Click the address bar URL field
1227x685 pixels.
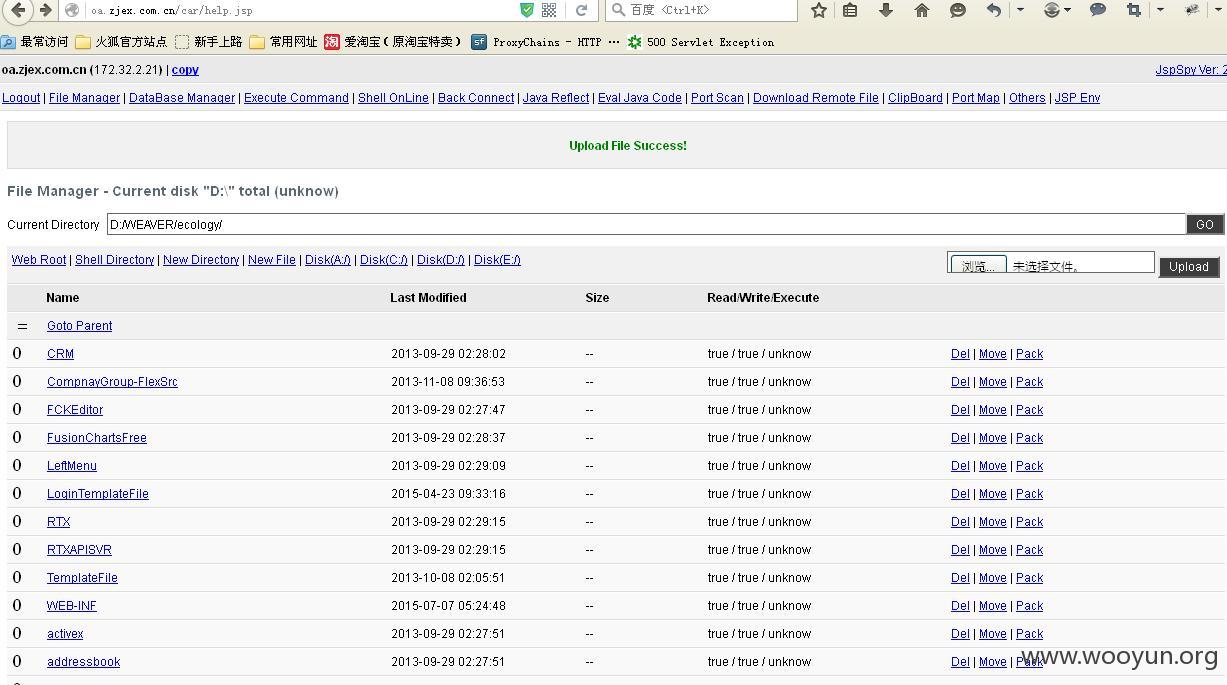pyautogui.click(x=300, y=10)
